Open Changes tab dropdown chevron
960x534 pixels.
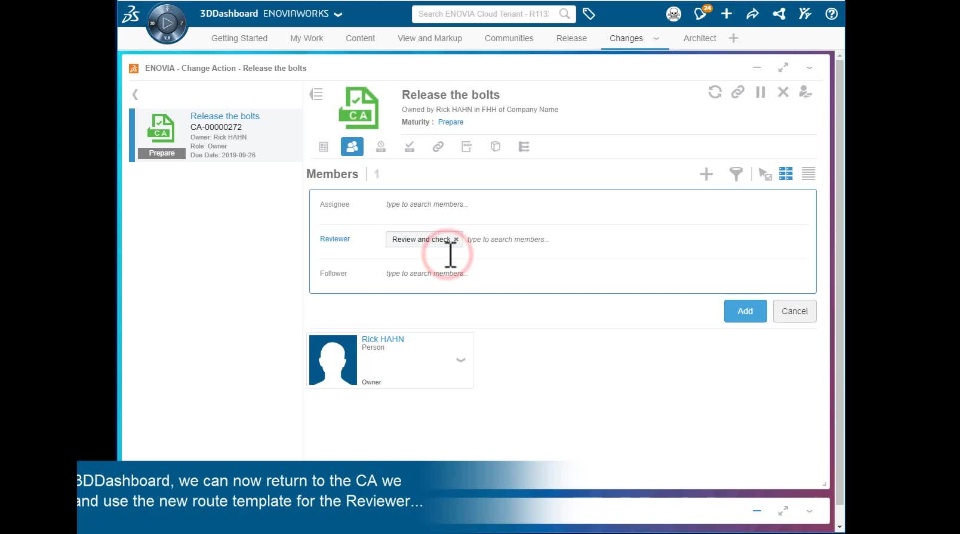[x=656, y=38]
